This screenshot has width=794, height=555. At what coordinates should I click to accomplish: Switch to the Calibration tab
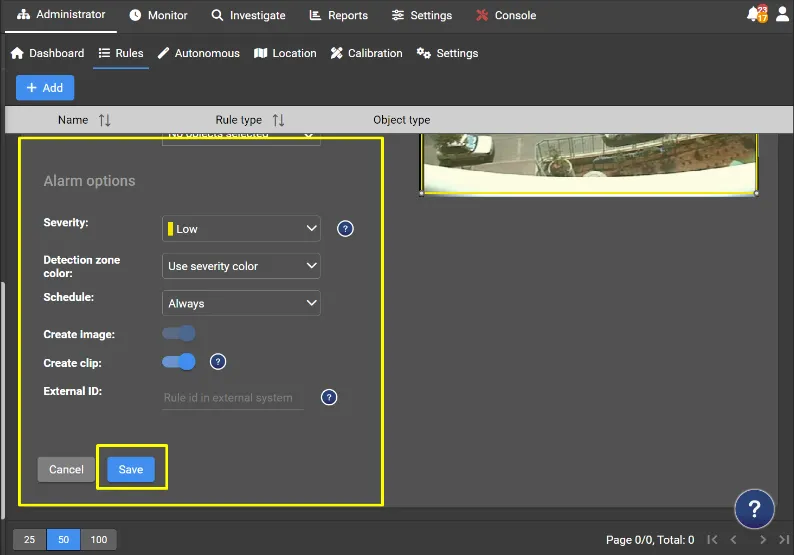367,53
